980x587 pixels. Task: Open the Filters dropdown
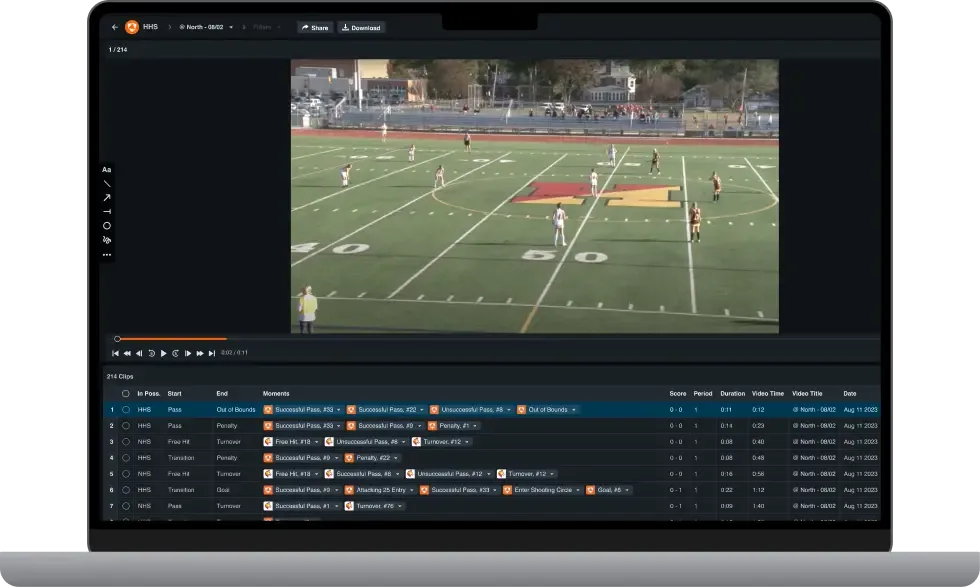[x=264, y=27]
